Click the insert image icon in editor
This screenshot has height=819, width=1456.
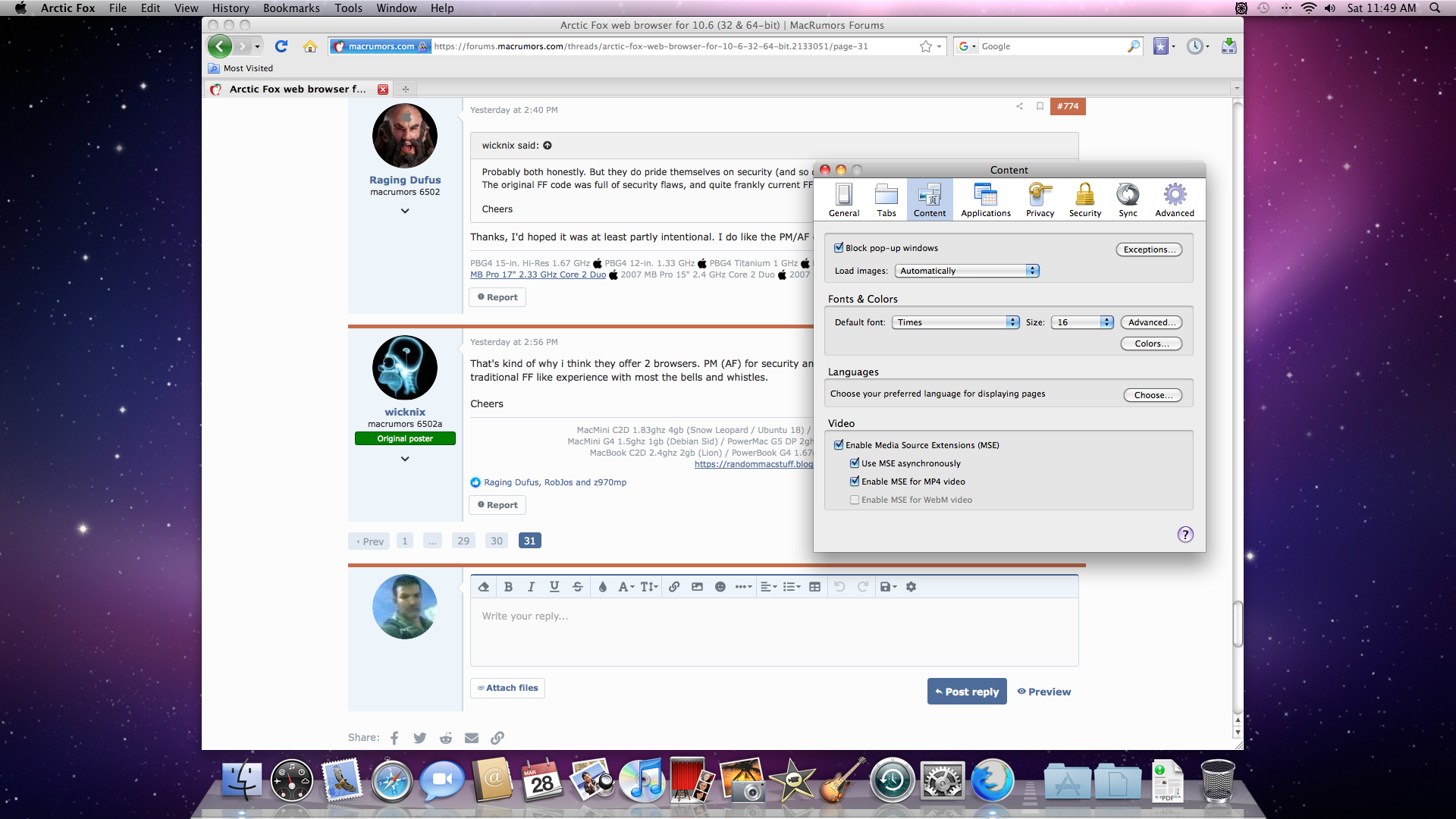pos(697,587)
